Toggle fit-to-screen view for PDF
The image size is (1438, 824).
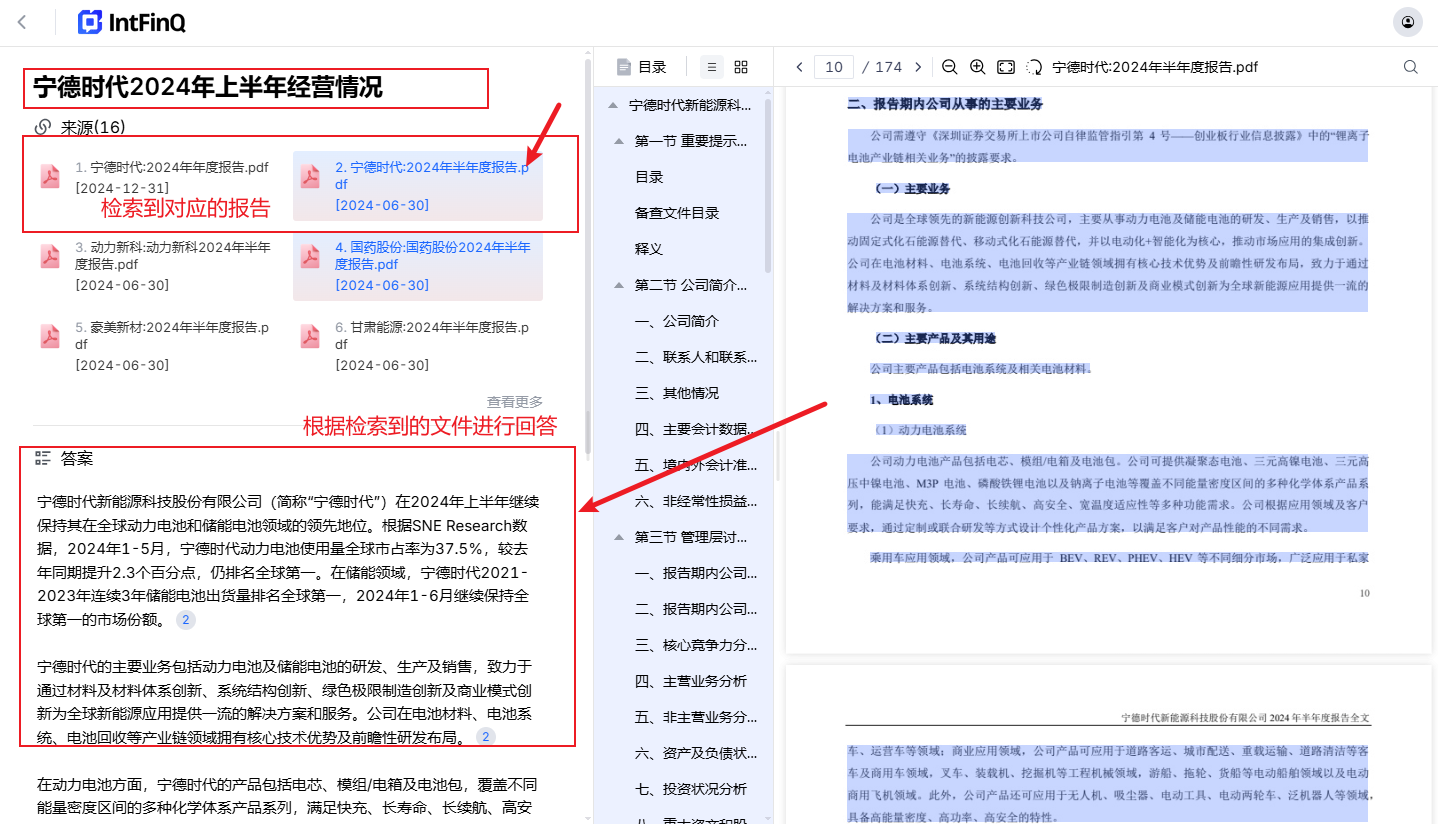click(x=1006, y=67)
